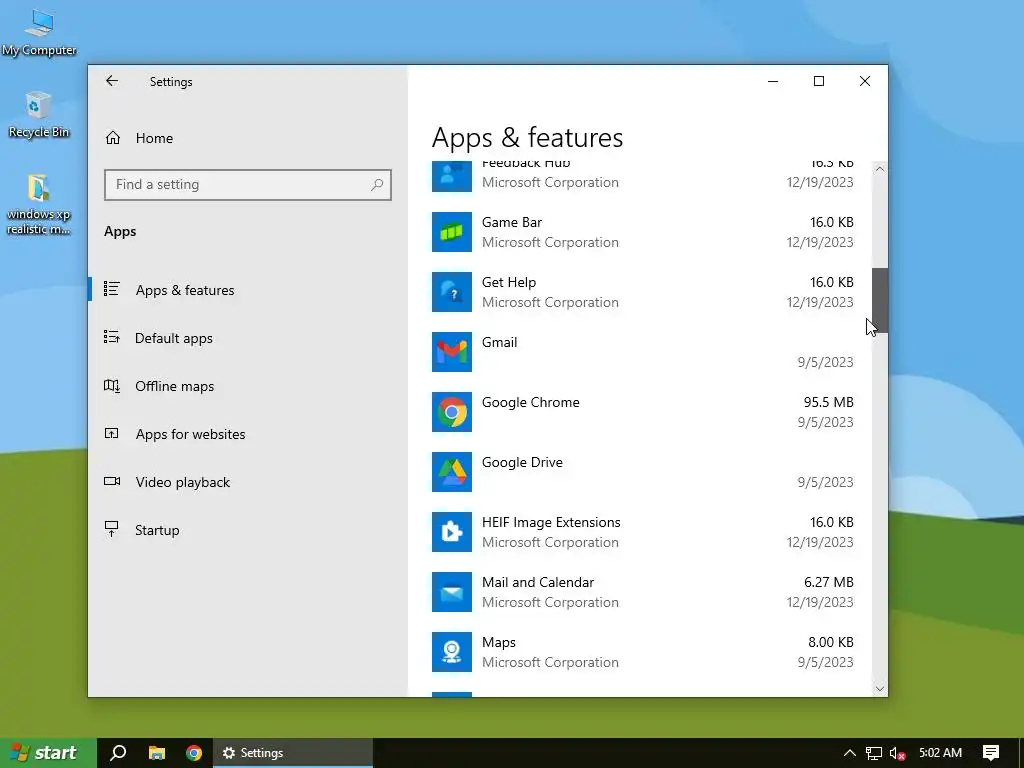This screenshot has height=768, width=1024.
Task: Click the Mail and Calendar icon
Action: click(451, 592)
